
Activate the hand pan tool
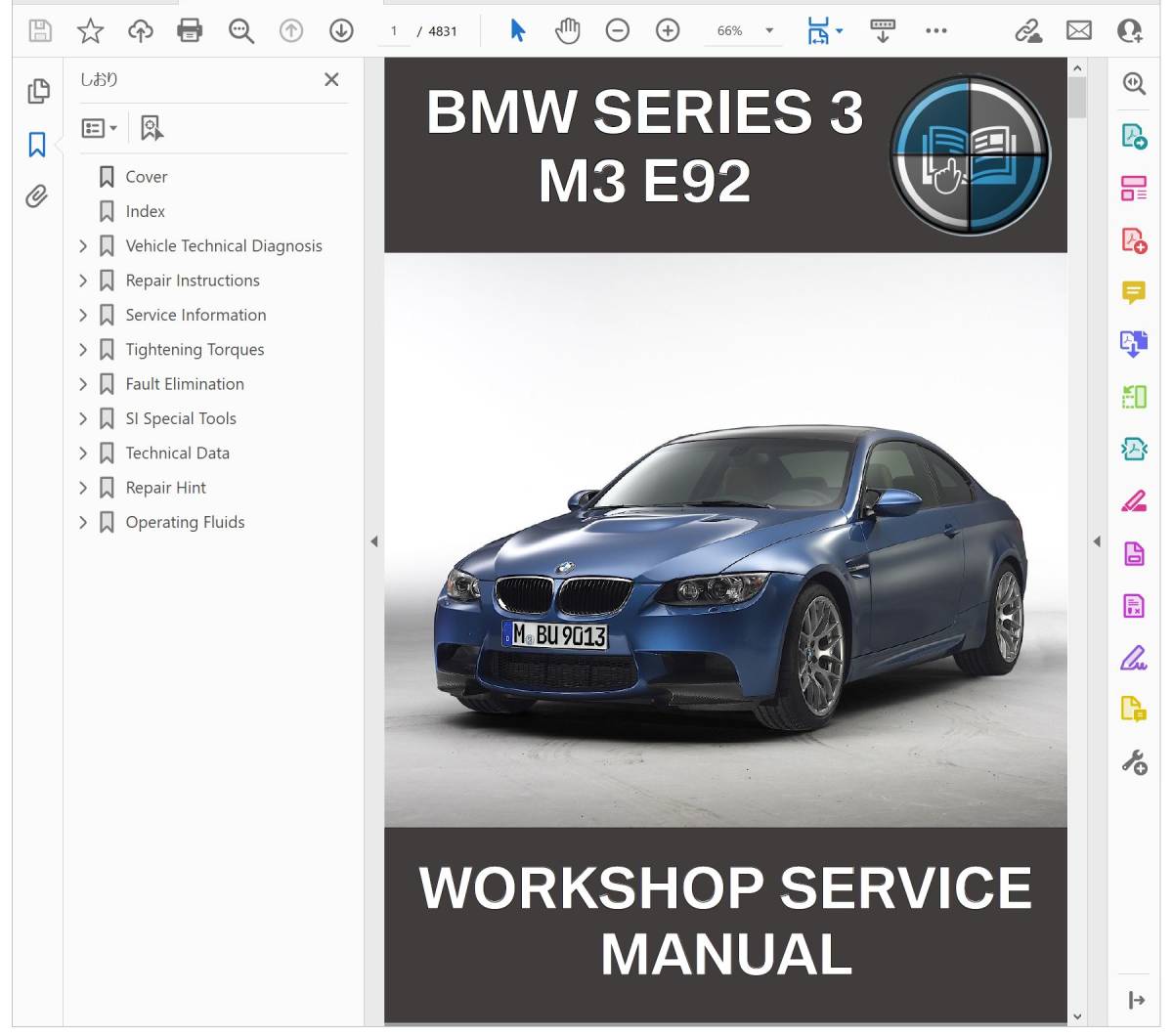point(567,31)
